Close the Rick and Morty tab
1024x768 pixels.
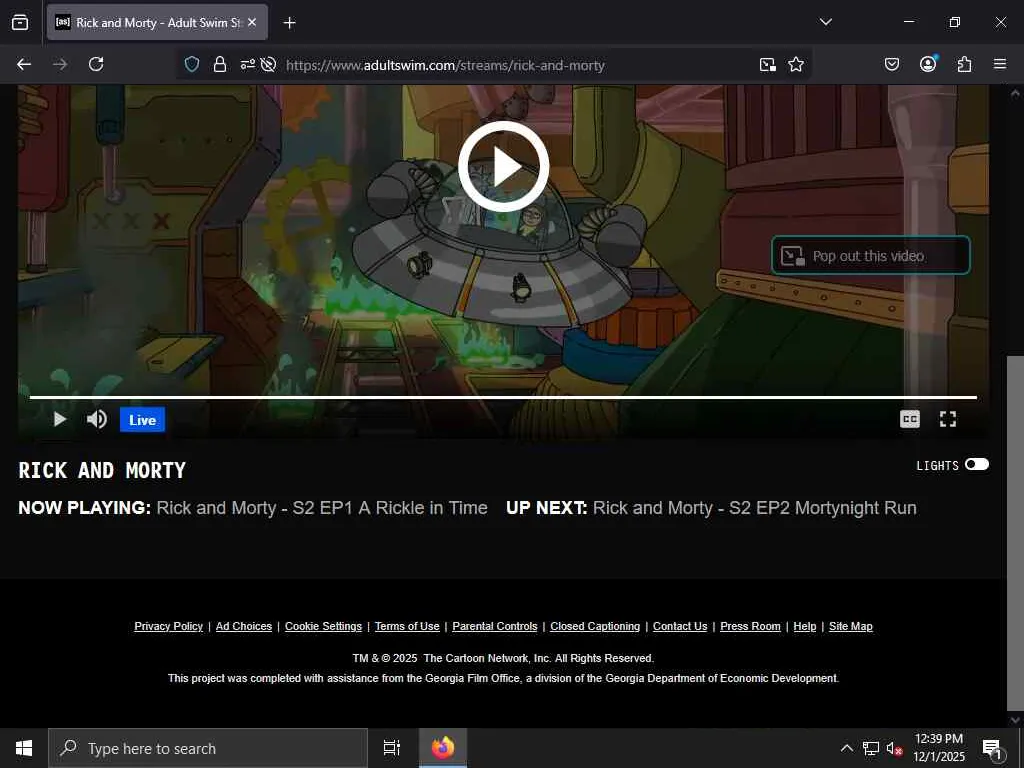(252, 22)
